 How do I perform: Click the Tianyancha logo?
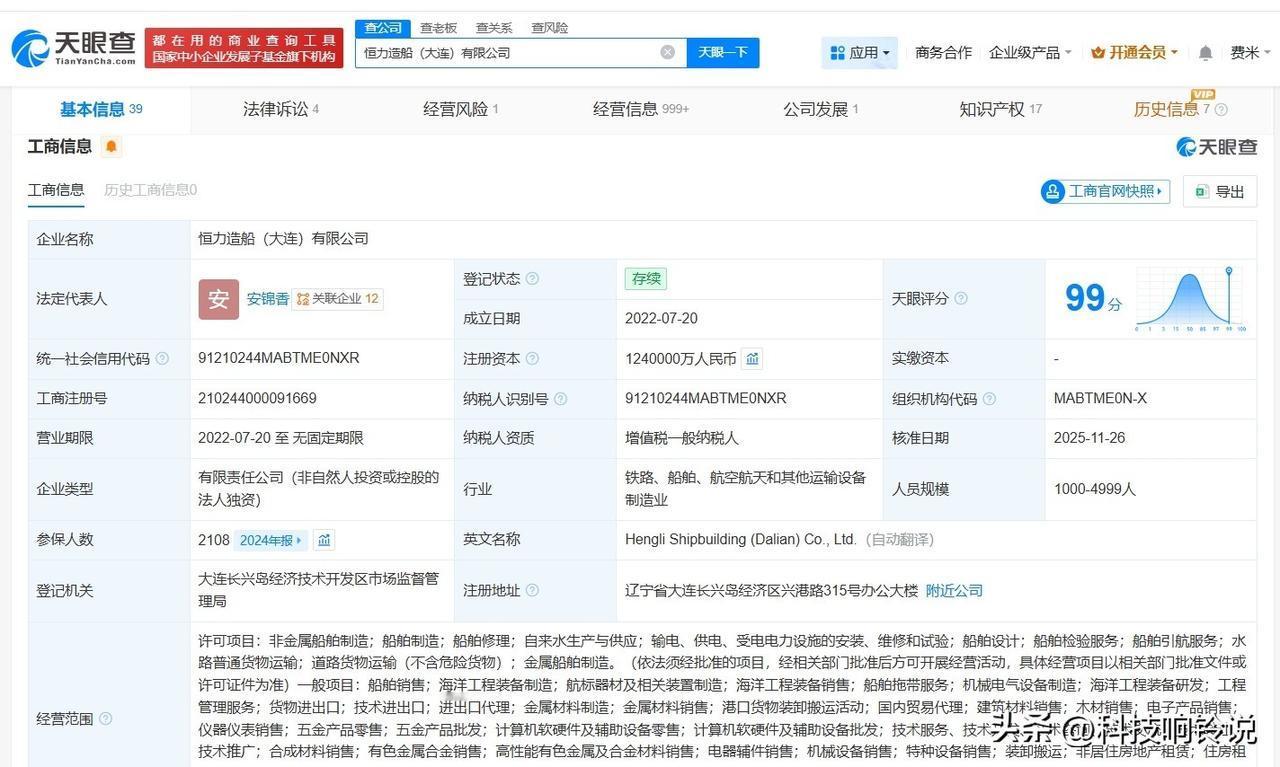click(73, 48)
